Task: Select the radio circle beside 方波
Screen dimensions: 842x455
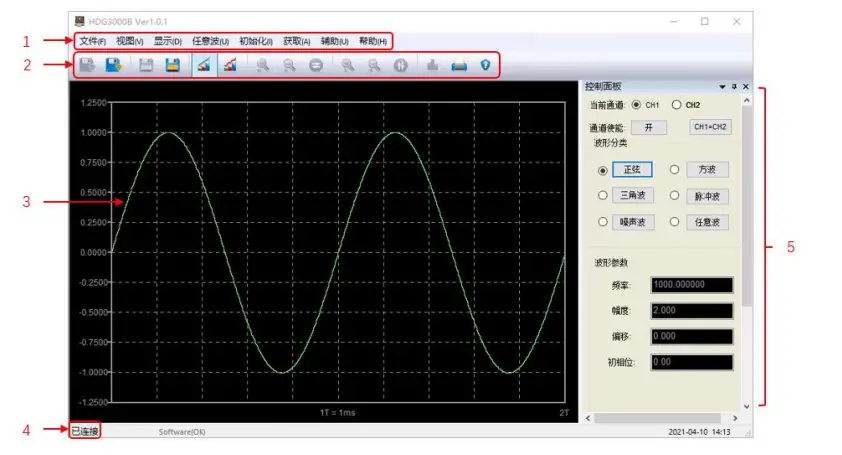Action: 674,170
